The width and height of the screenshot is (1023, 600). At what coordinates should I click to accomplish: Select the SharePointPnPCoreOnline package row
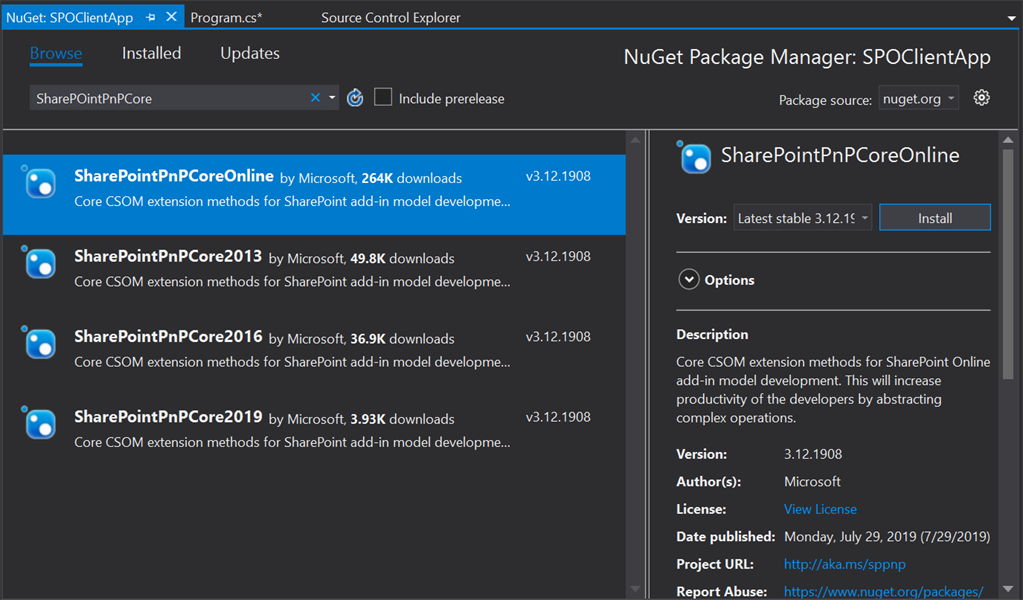pos(314,194)
